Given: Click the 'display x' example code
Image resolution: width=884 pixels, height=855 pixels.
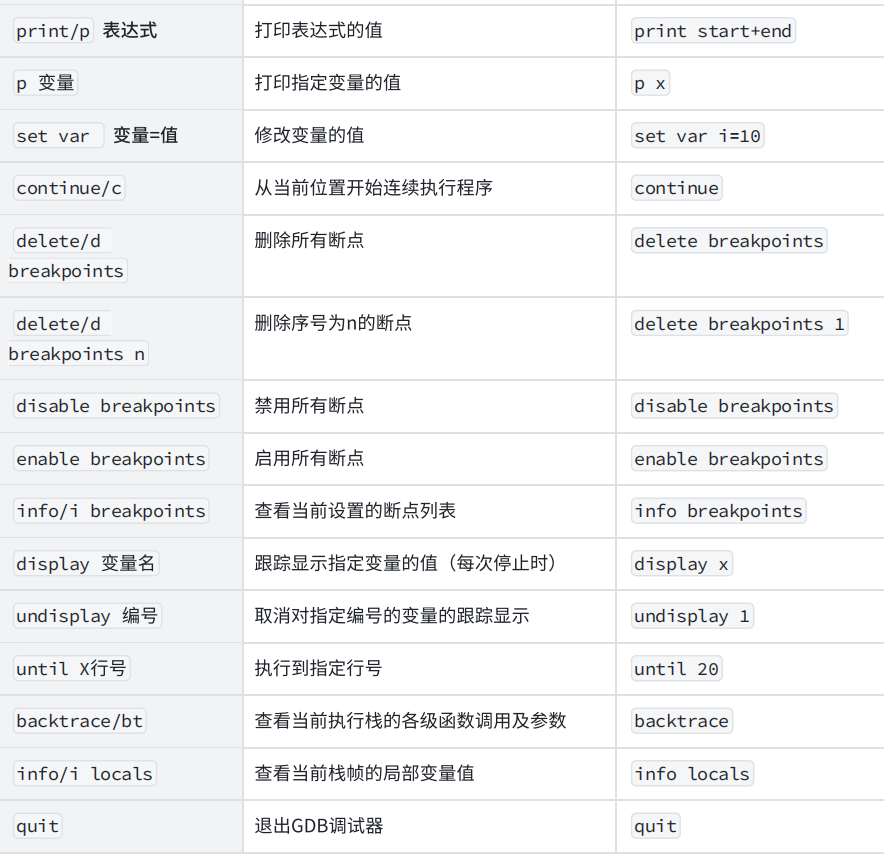Looking at the screenshot, I should (682, 564).
